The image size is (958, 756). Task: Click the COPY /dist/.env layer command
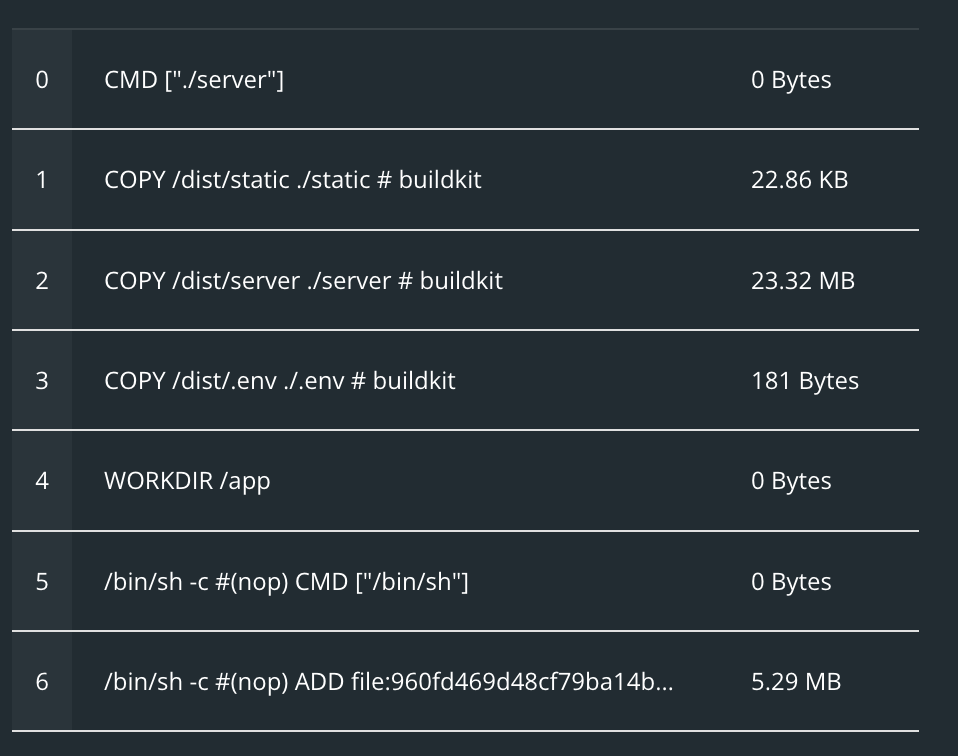coord(279,381)
